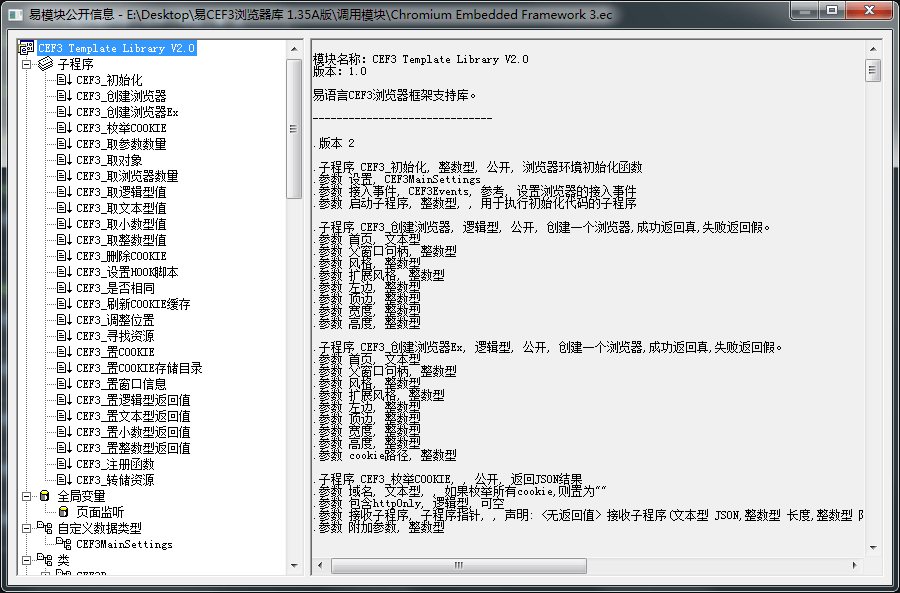Click the subroutine icon beside CEF3_置窗口信息

(64, 384)
